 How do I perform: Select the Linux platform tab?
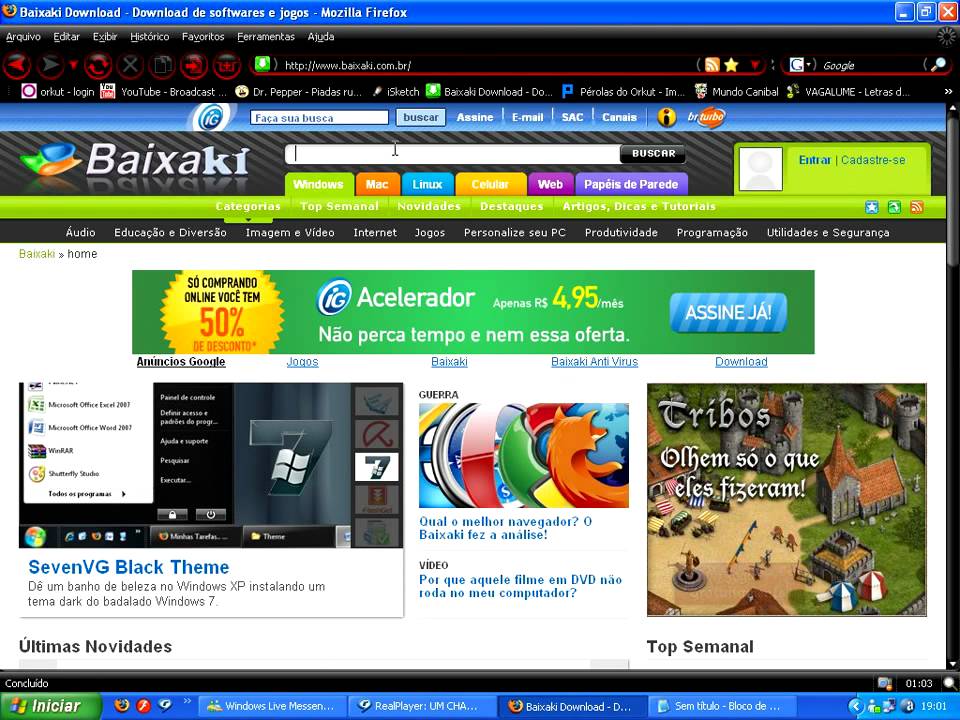tap(427, 184)
